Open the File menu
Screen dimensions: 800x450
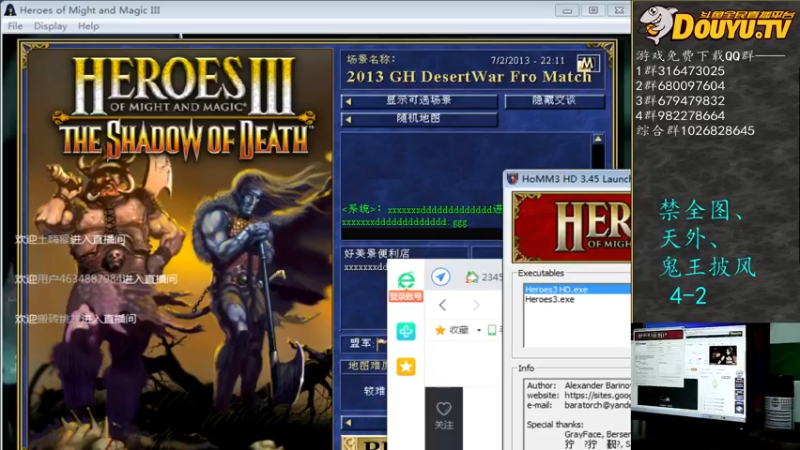pos(15,26)
